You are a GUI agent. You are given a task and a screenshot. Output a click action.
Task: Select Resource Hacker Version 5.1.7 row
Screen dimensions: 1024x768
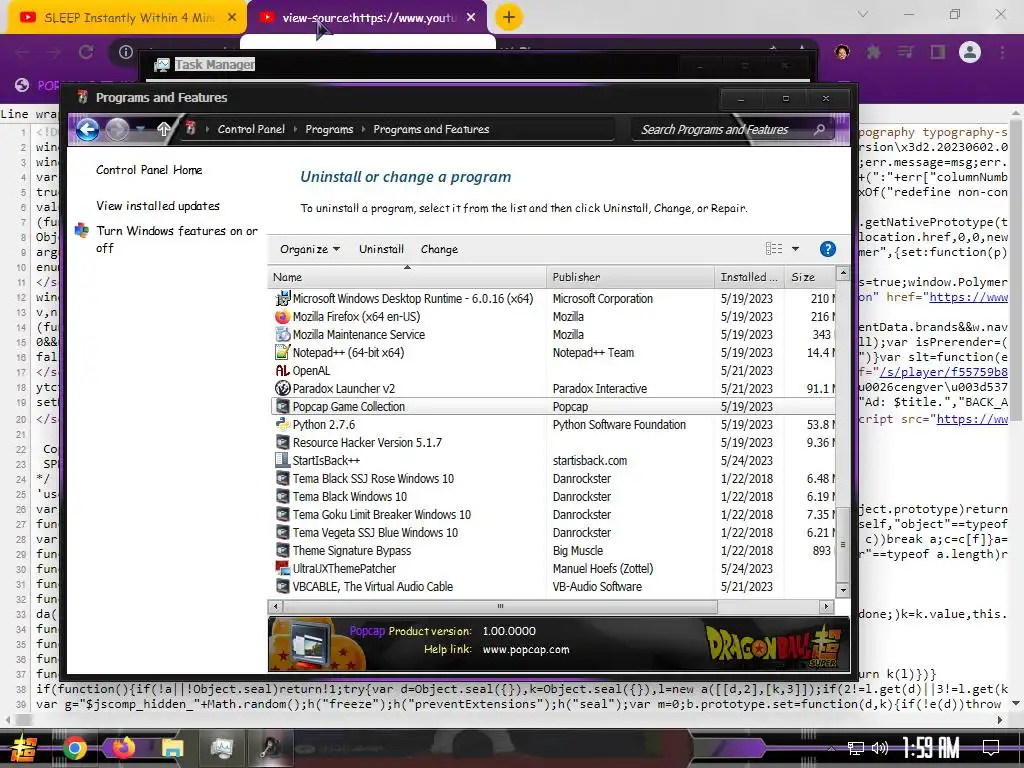(x=552, y=443)
